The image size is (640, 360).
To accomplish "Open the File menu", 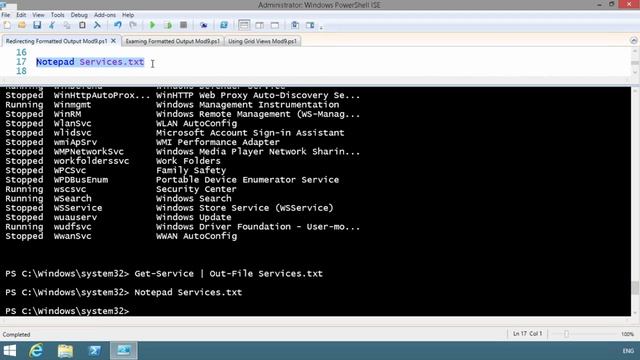I will pos(6,15).
